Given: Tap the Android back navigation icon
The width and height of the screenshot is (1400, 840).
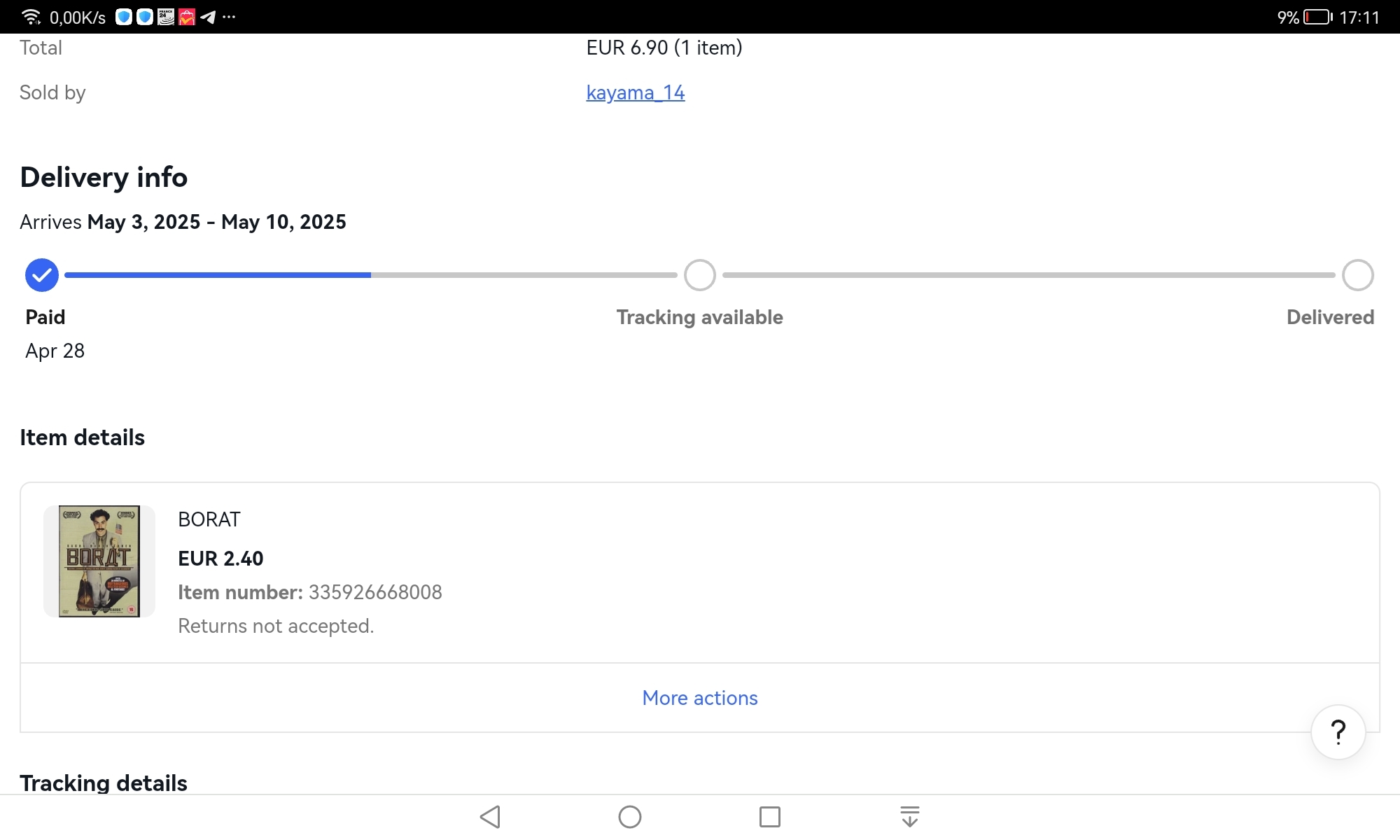Looking at the screenshot, I should [490, 816].
